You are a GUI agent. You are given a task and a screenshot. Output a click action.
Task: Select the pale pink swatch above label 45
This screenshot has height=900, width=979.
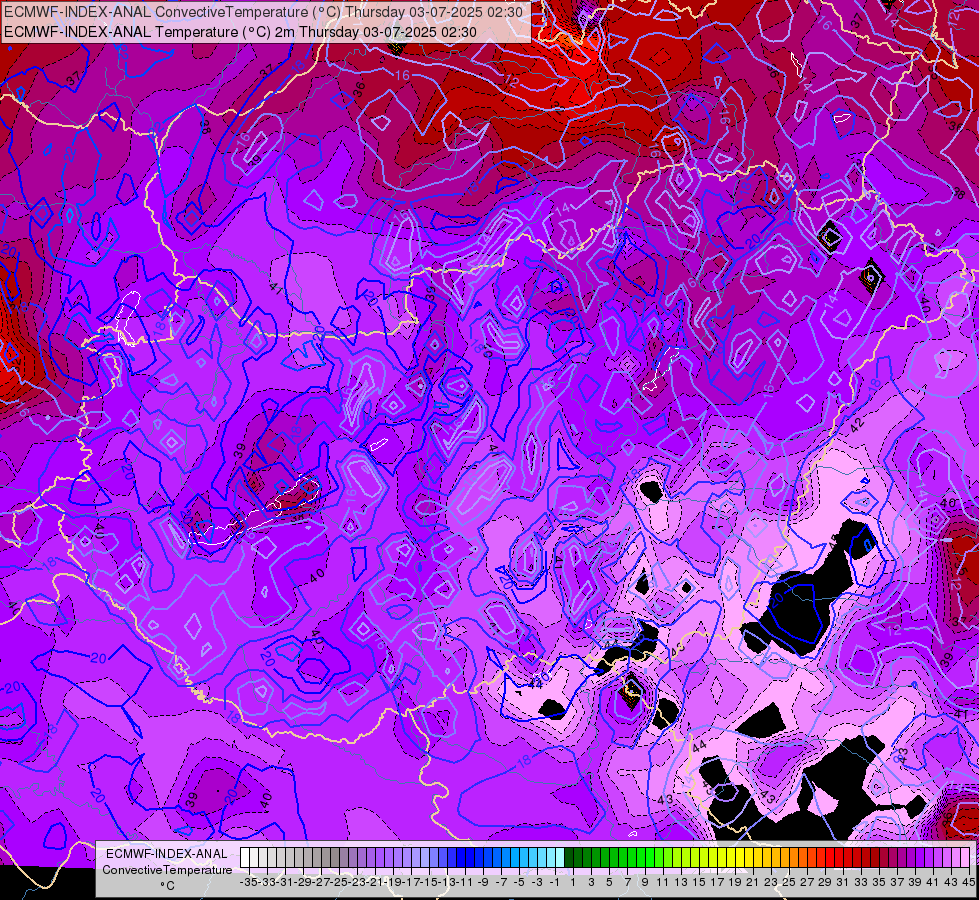965,857
